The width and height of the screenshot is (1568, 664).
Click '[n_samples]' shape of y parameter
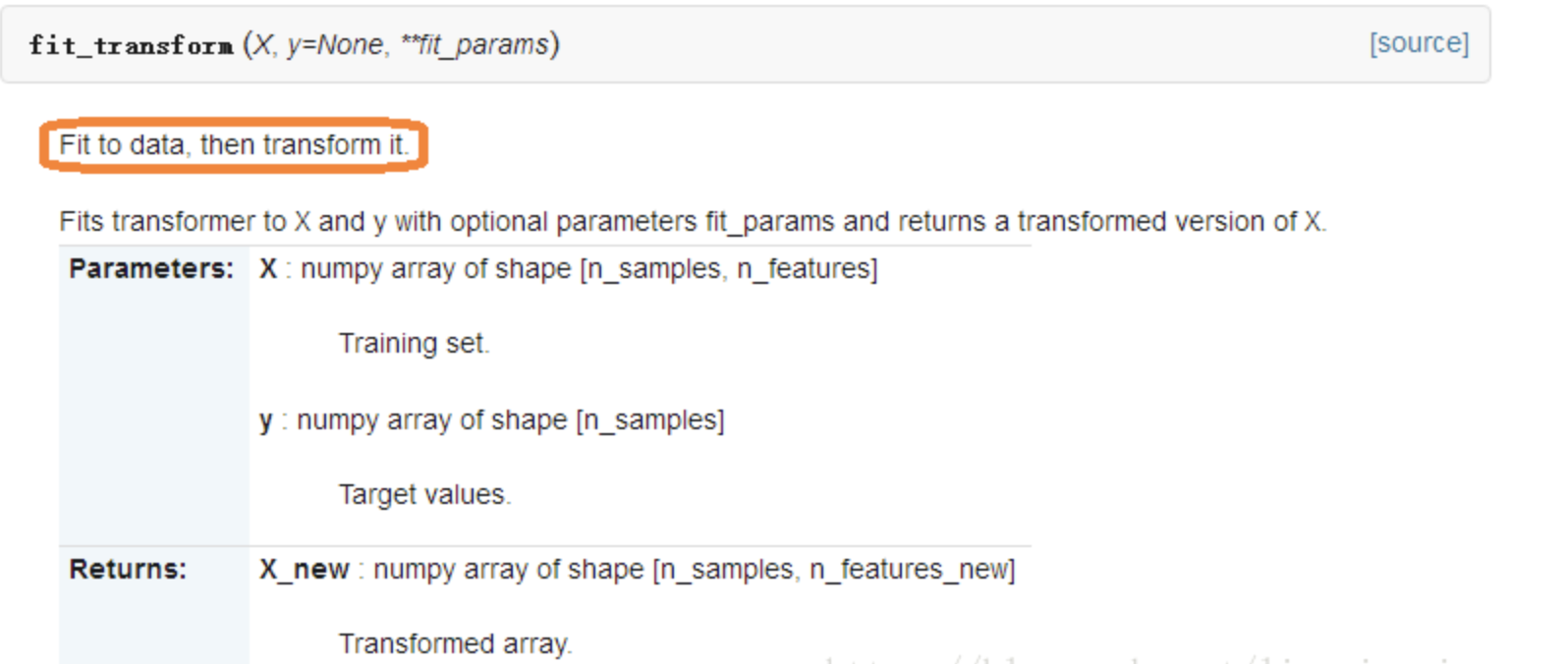(649, 420)
